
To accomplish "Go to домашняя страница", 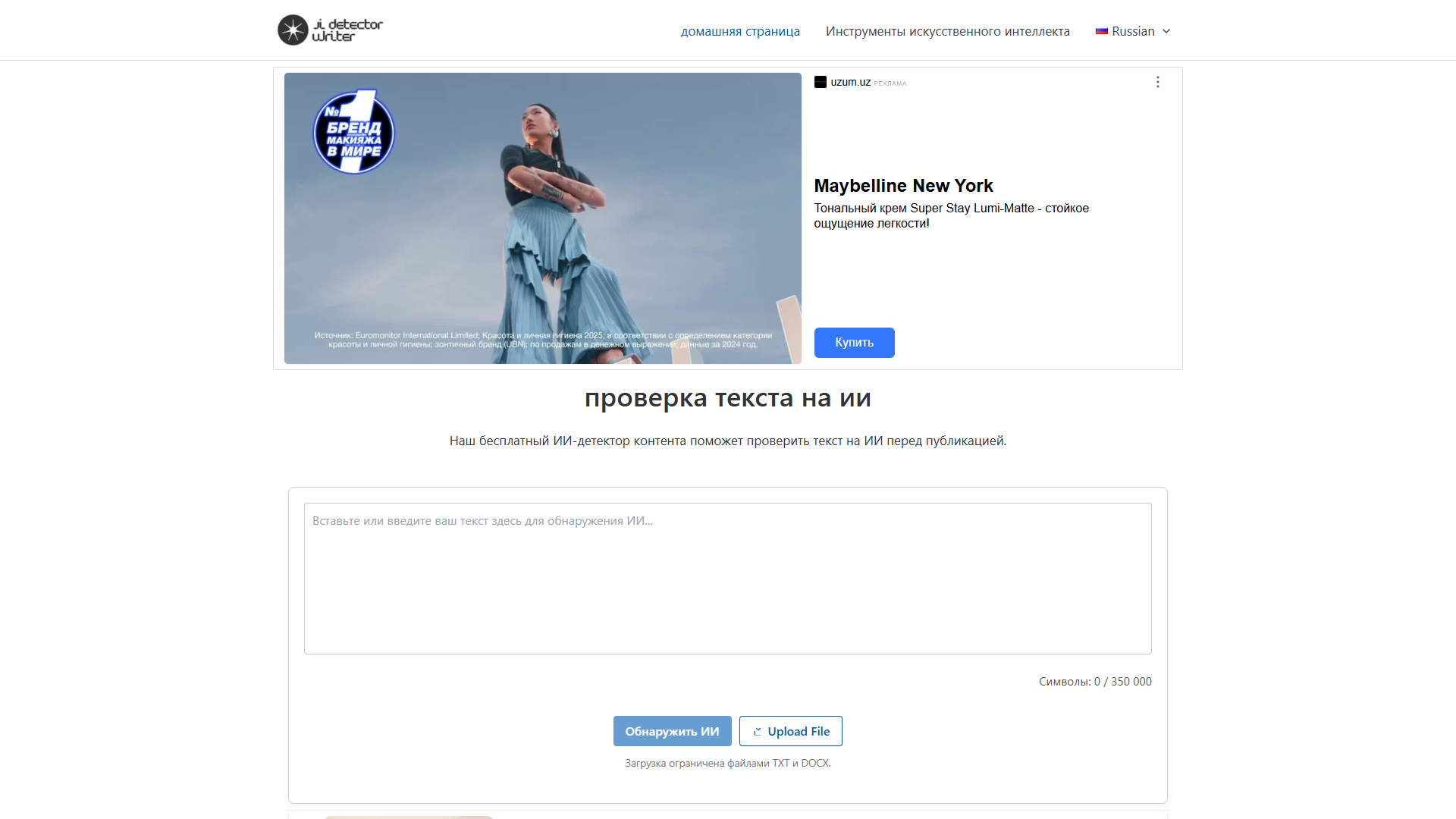I will [x=740, y=31].
